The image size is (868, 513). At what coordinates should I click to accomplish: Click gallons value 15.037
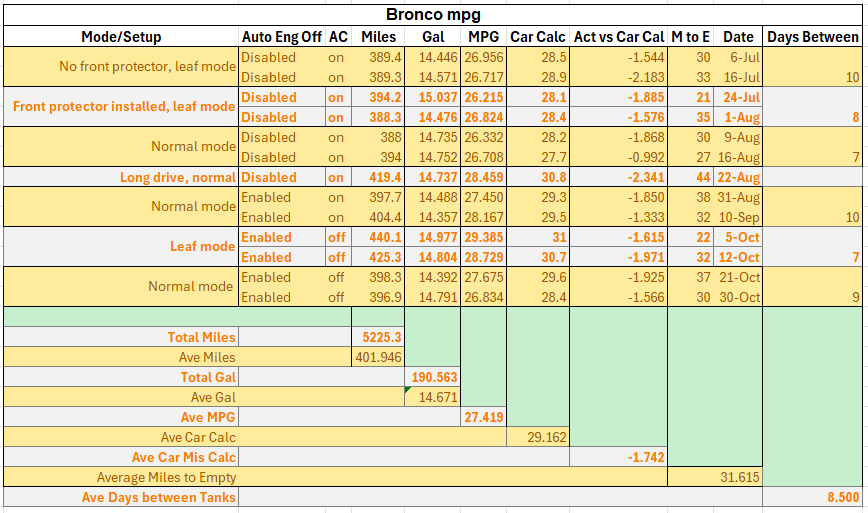(x=432, y=97)
